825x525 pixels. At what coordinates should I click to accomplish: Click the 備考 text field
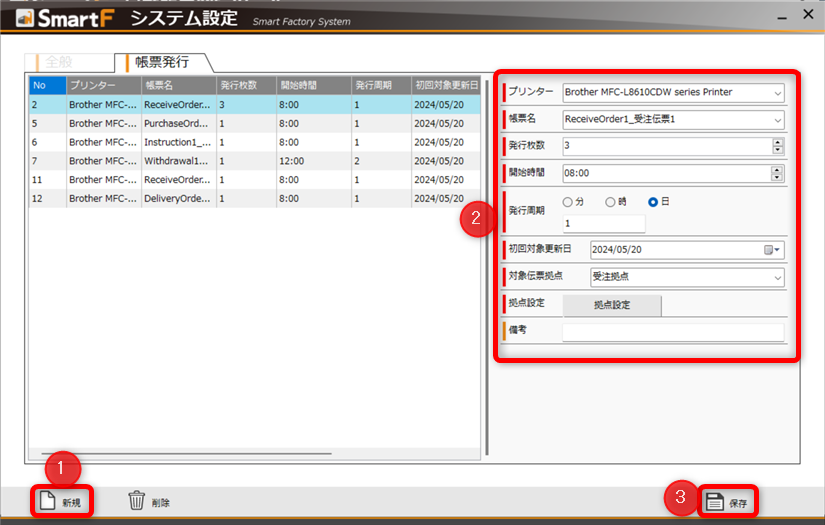[672, 332]
